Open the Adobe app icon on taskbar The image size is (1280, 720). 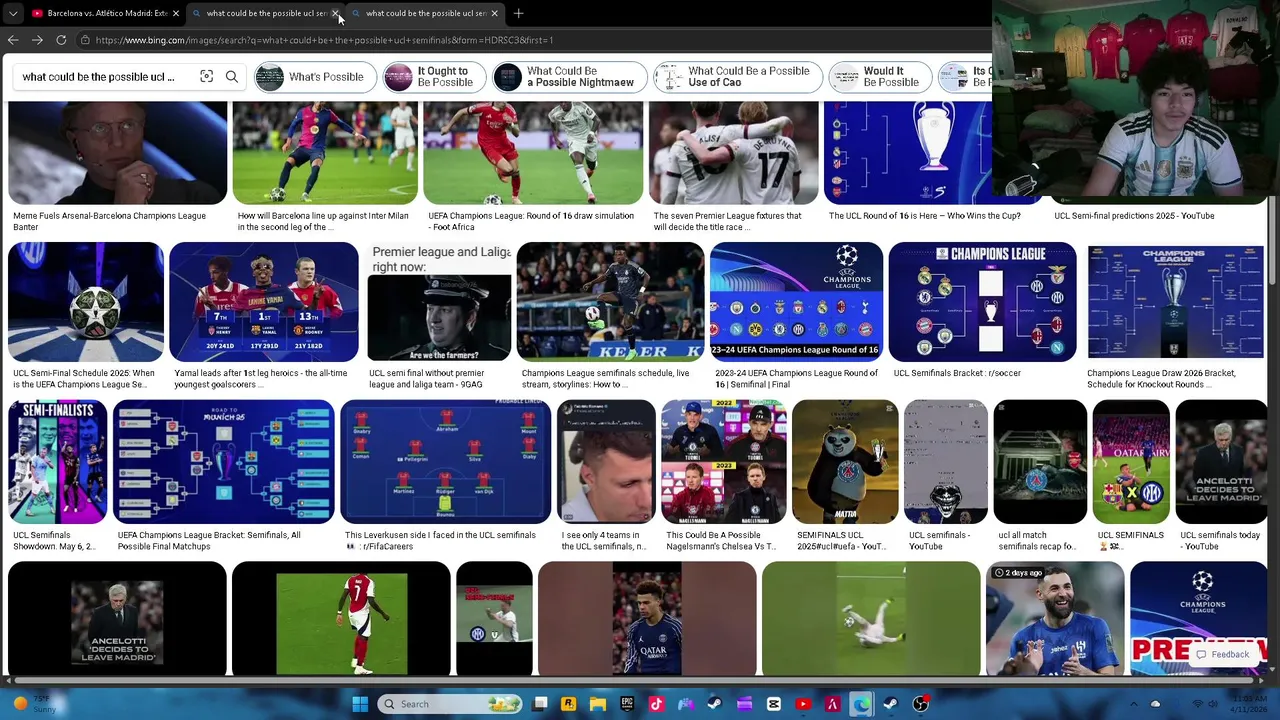tap(832, 704)
